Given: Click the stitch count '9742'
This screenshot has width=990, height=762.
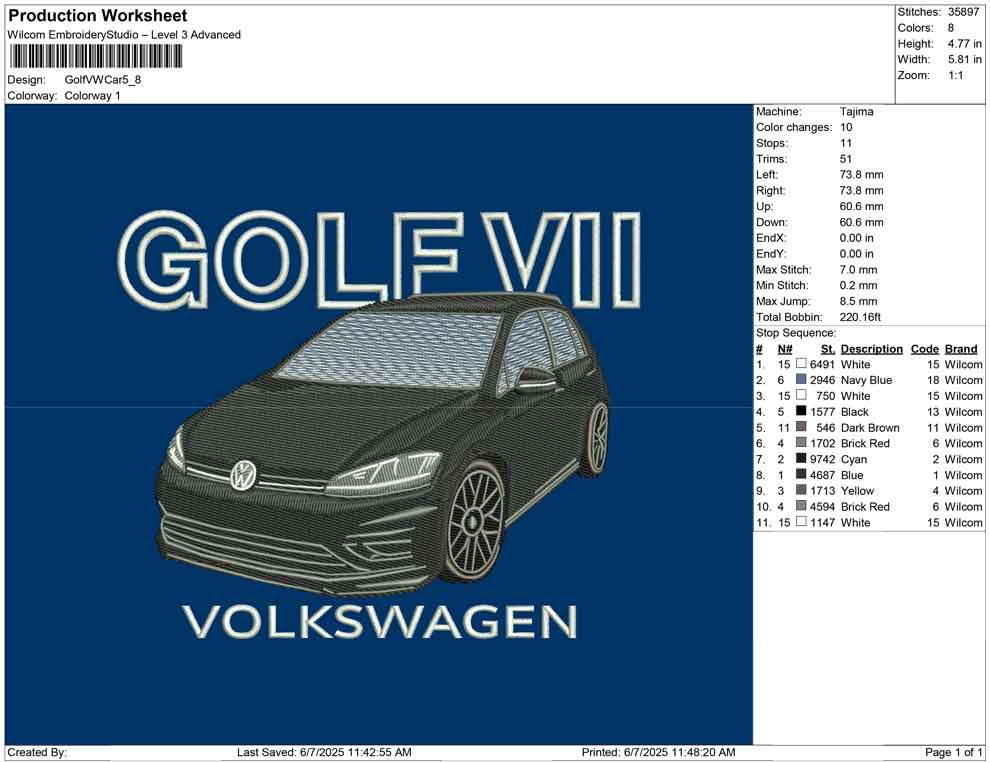Looking at the screenshot, I should [823, 459].
